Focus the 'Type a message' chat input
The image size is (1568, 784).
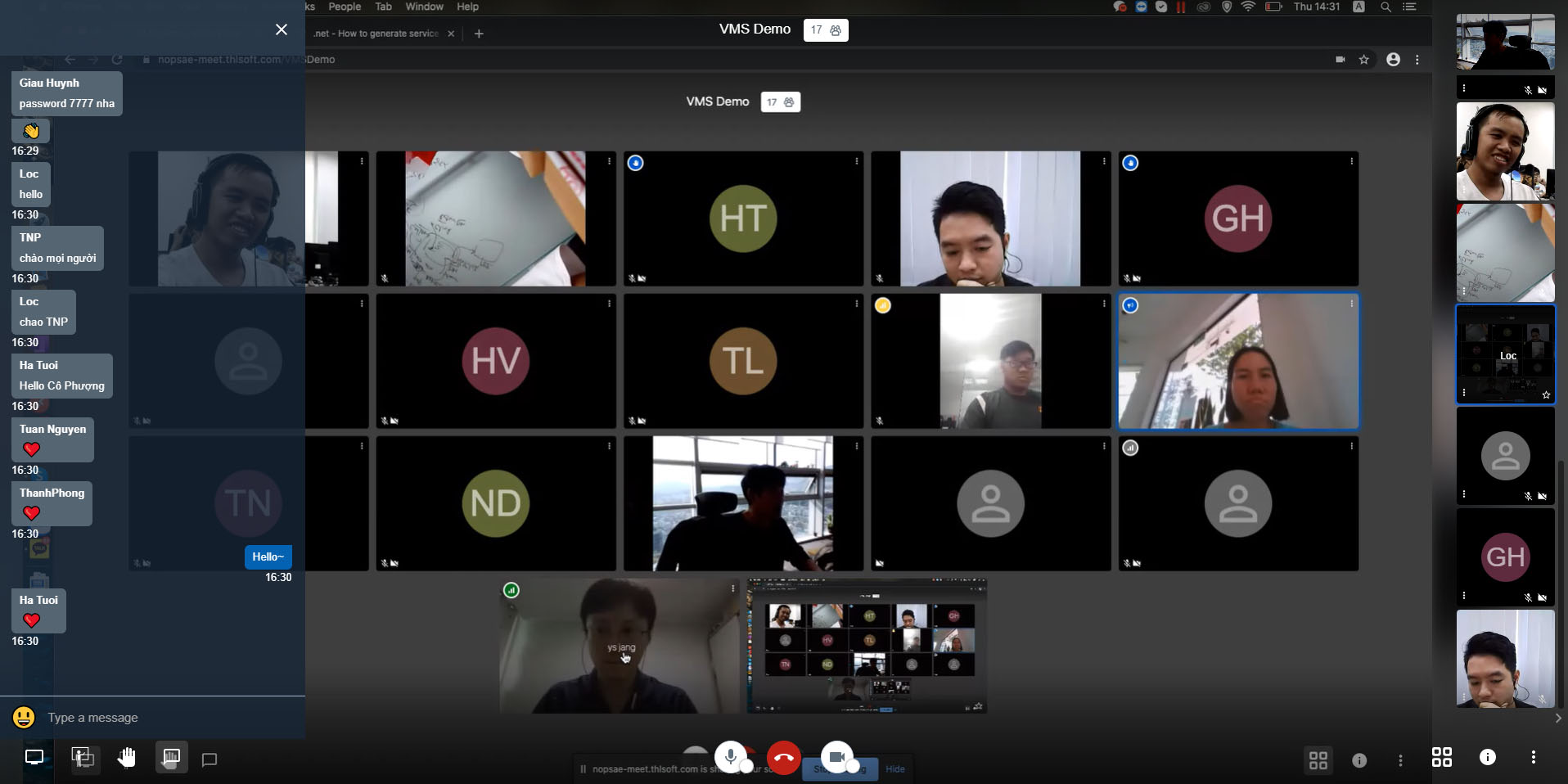tap(164, 718)
